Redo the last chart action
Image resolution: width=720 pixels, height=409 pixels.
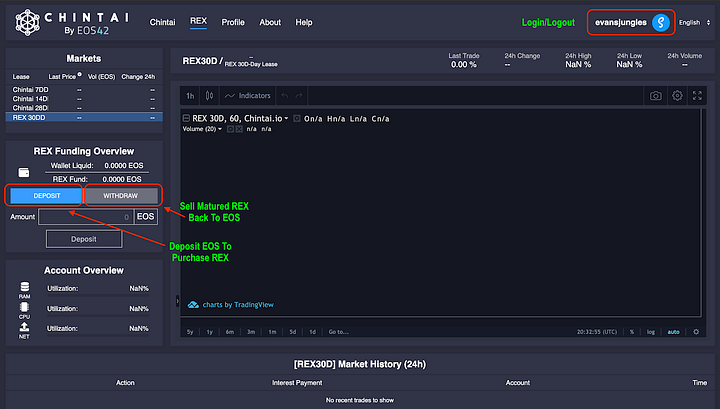[299, 95]
